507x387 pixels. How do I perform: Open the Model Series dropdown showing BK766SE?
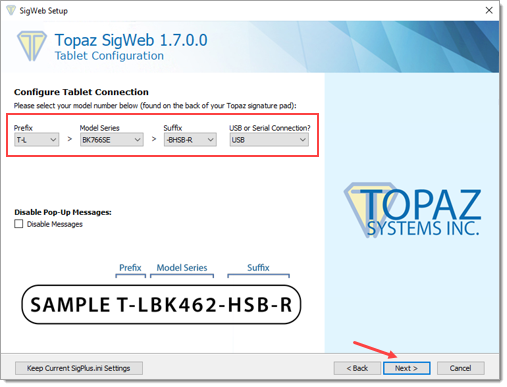click(111, 140)
